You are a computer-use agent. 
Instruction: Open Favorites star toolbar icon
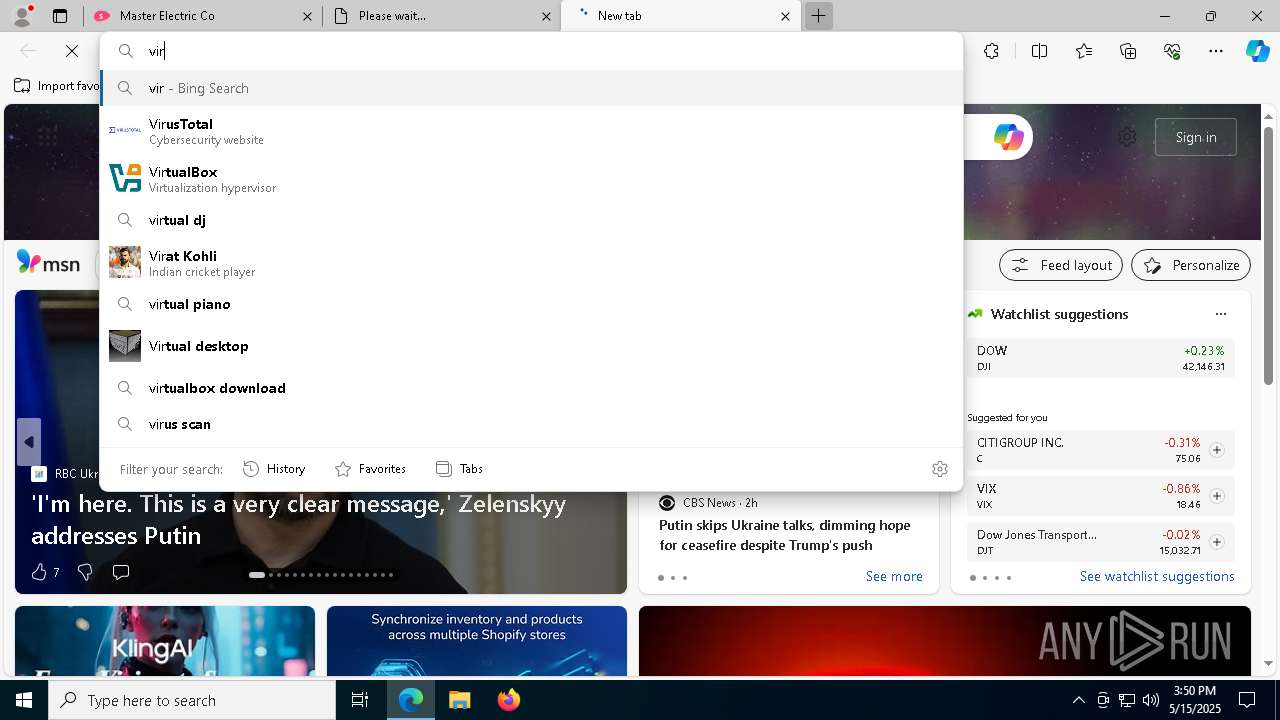[x=1084, y=51]
